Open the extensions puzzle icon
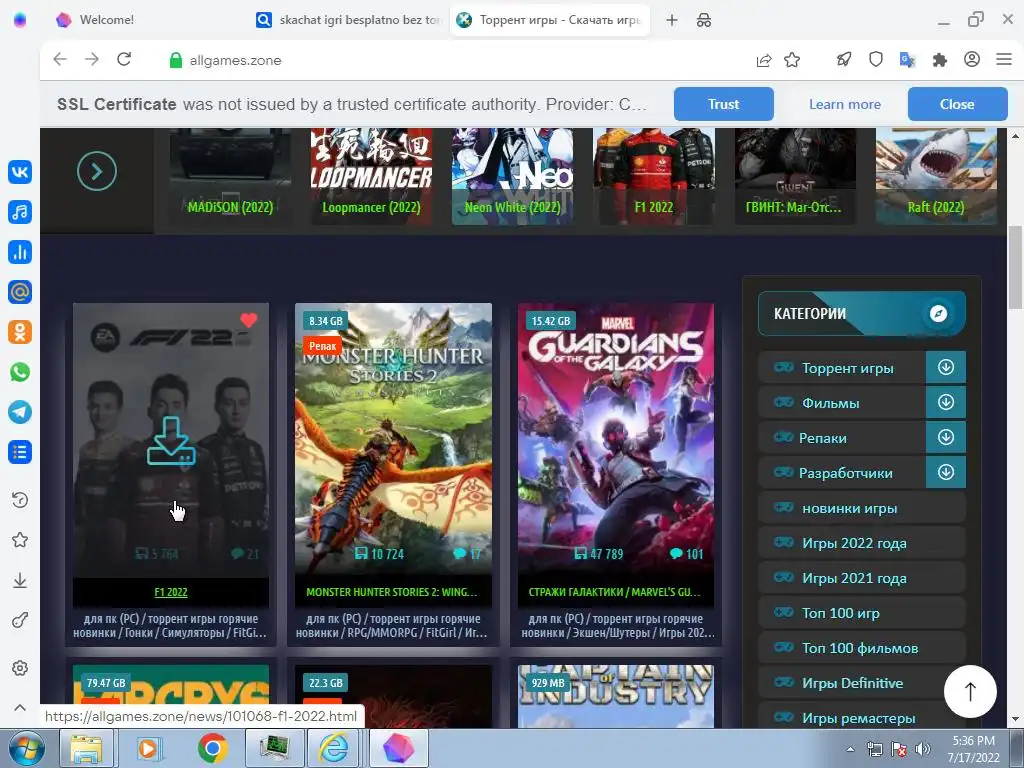The width and height of the screenshot is (1024, 768). click(940, 60)
